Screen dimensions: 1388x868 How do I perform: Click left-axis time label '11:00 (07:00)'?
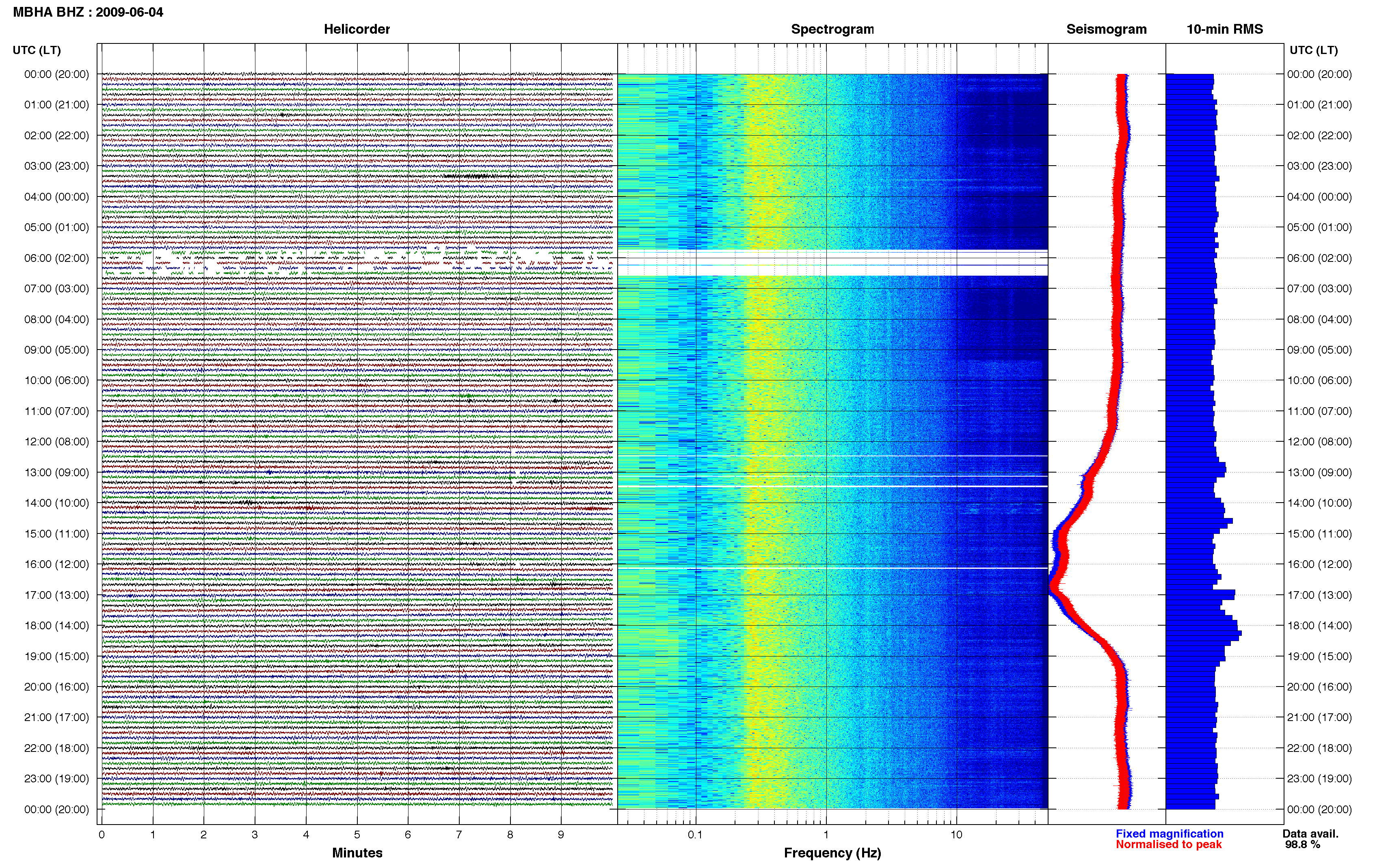[x=57, y=411]
